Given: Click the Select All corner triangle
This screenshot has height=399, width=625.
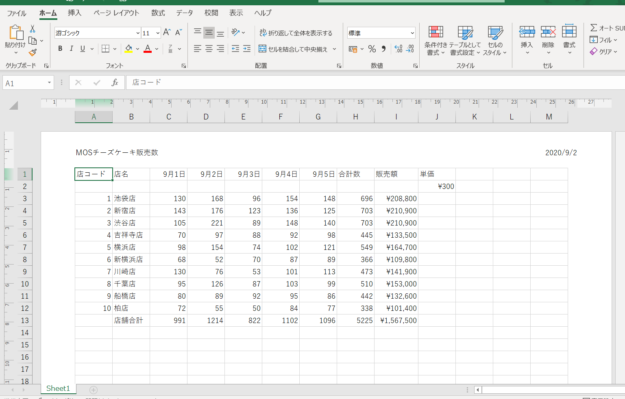Looking at the screenshot, I should 14,105.
